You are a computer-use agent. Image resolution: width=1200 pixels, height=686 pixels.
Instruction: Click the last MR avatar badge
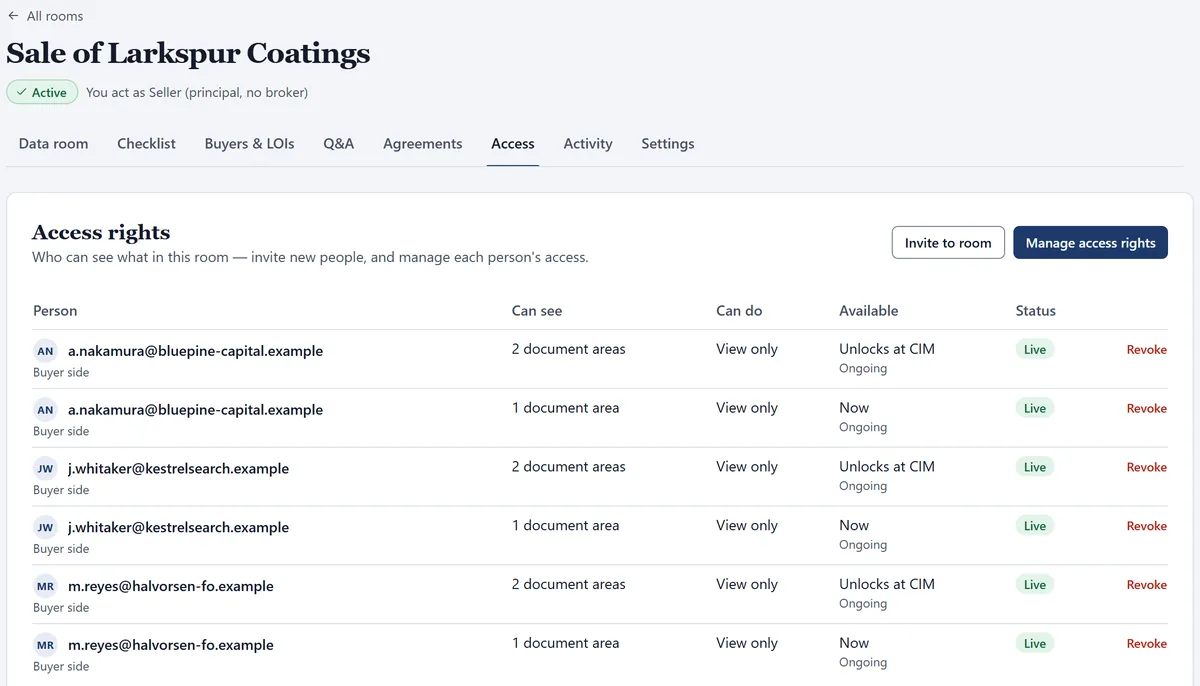pyautogui.click(x=45, y=645)
